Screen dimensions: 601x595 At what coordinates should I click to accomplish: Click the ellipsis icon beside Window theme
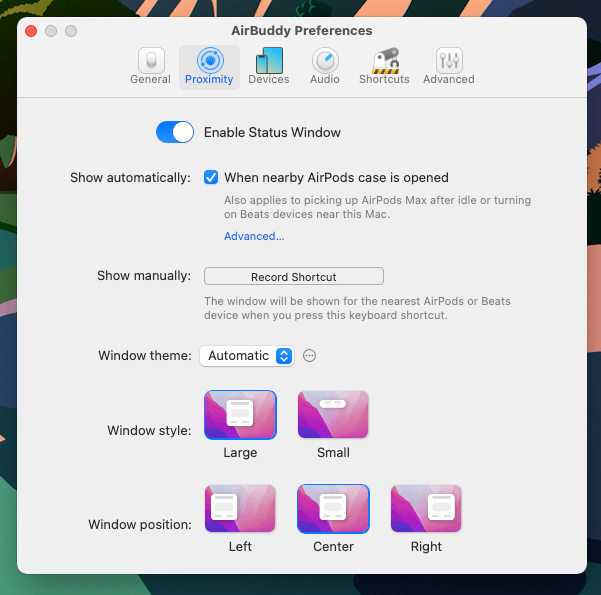pos(310,356)
